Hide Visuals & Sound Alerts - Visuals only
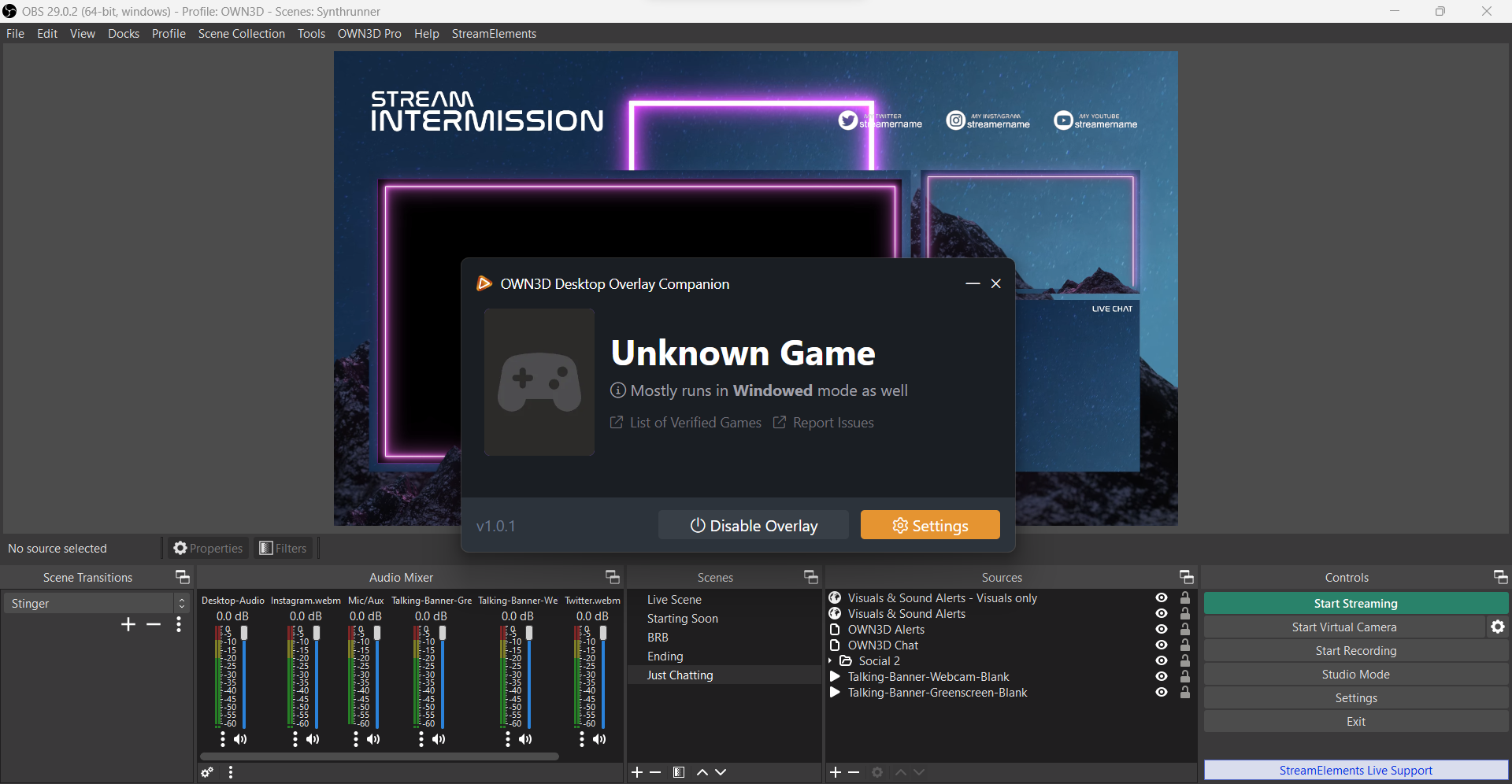The width and height of the screenshot is (1512, 784). pos(1161,598)
